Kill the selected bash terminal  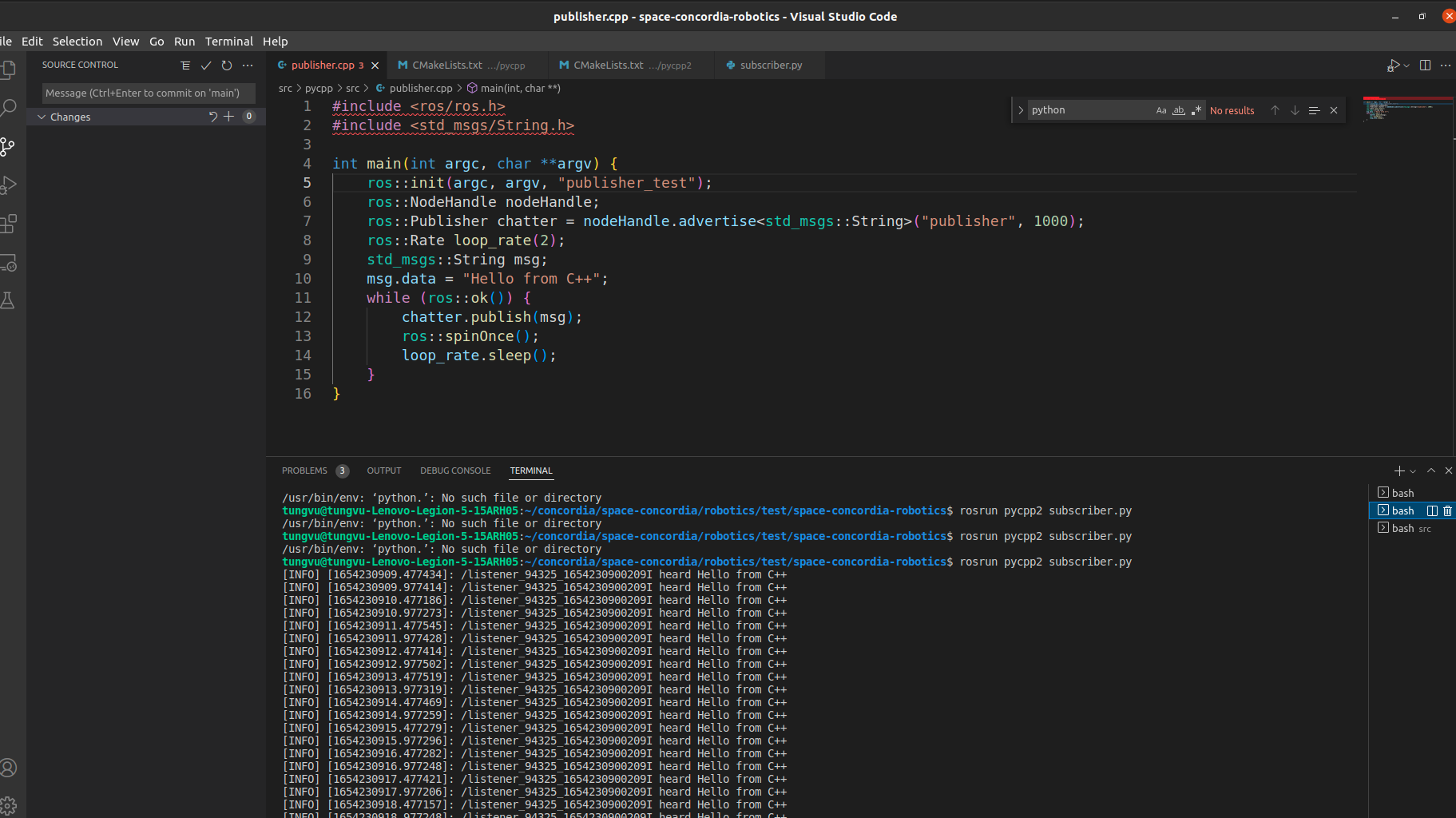coord(1447,510)
